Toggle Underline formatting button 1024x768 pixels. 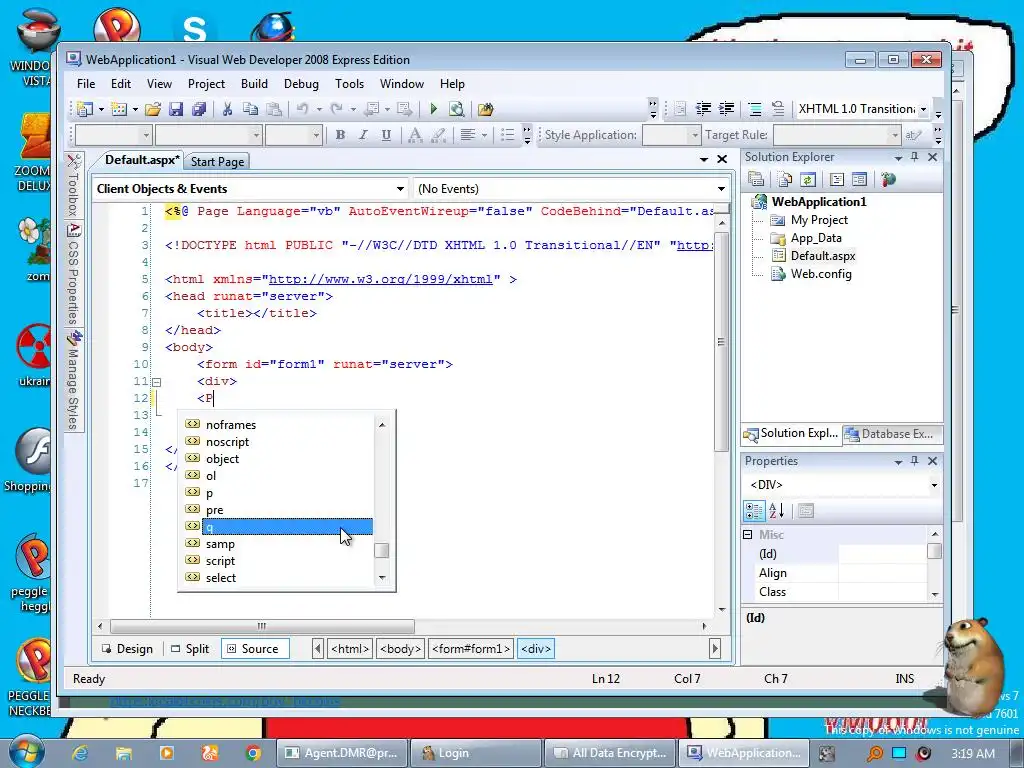(x=386, y=135)
